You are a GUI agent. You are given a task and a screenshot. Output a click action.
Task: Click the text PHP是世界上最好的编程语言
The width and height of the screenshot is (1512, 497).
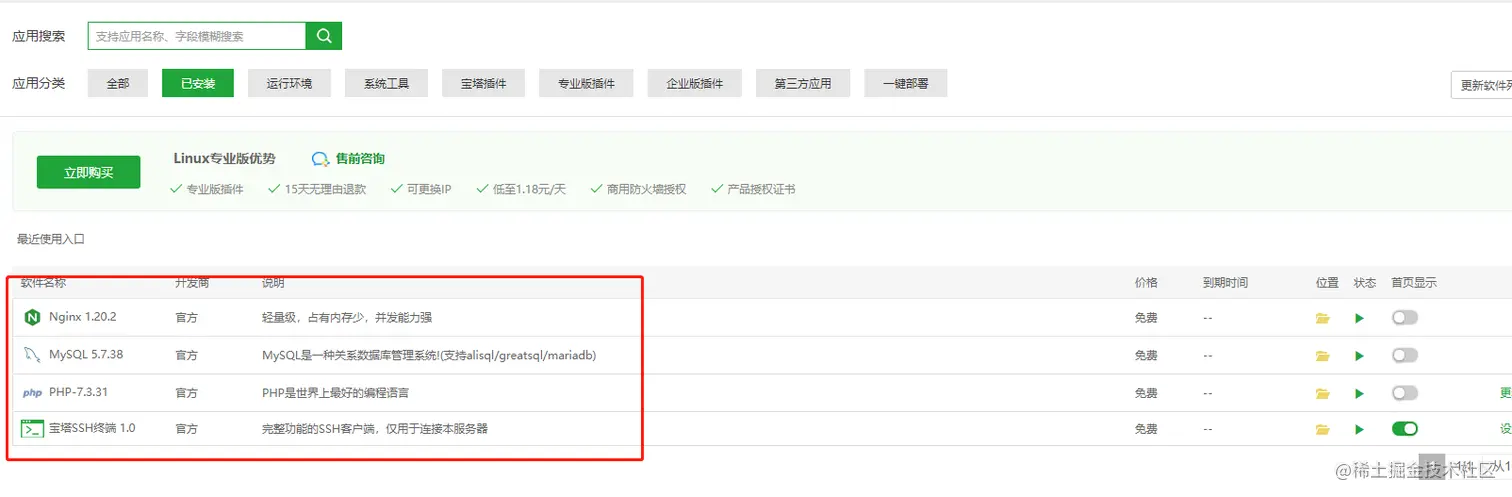(x=334, y=393)
